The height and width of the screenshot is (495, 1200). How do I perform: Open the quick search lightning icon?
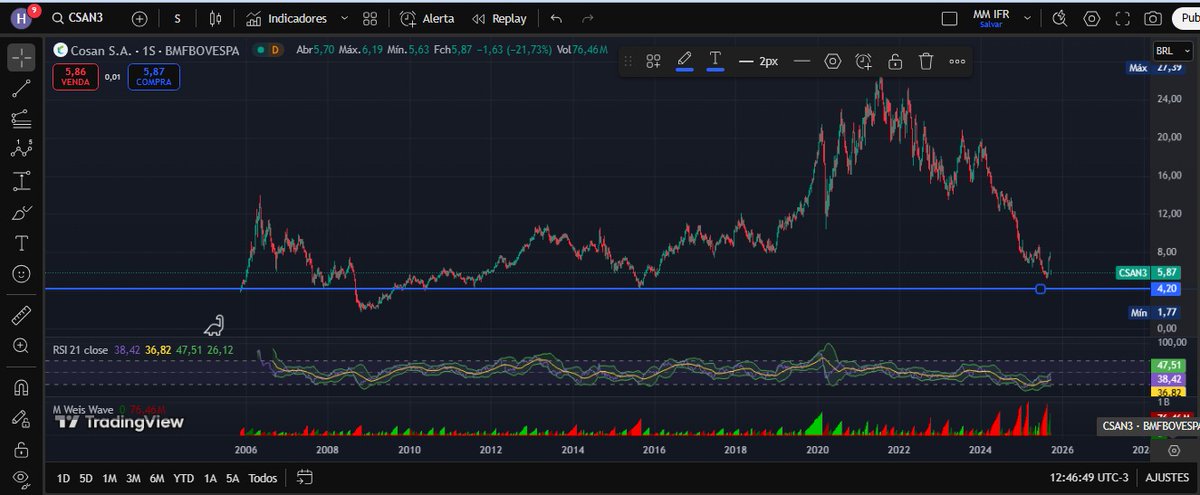coord(1062,18)
